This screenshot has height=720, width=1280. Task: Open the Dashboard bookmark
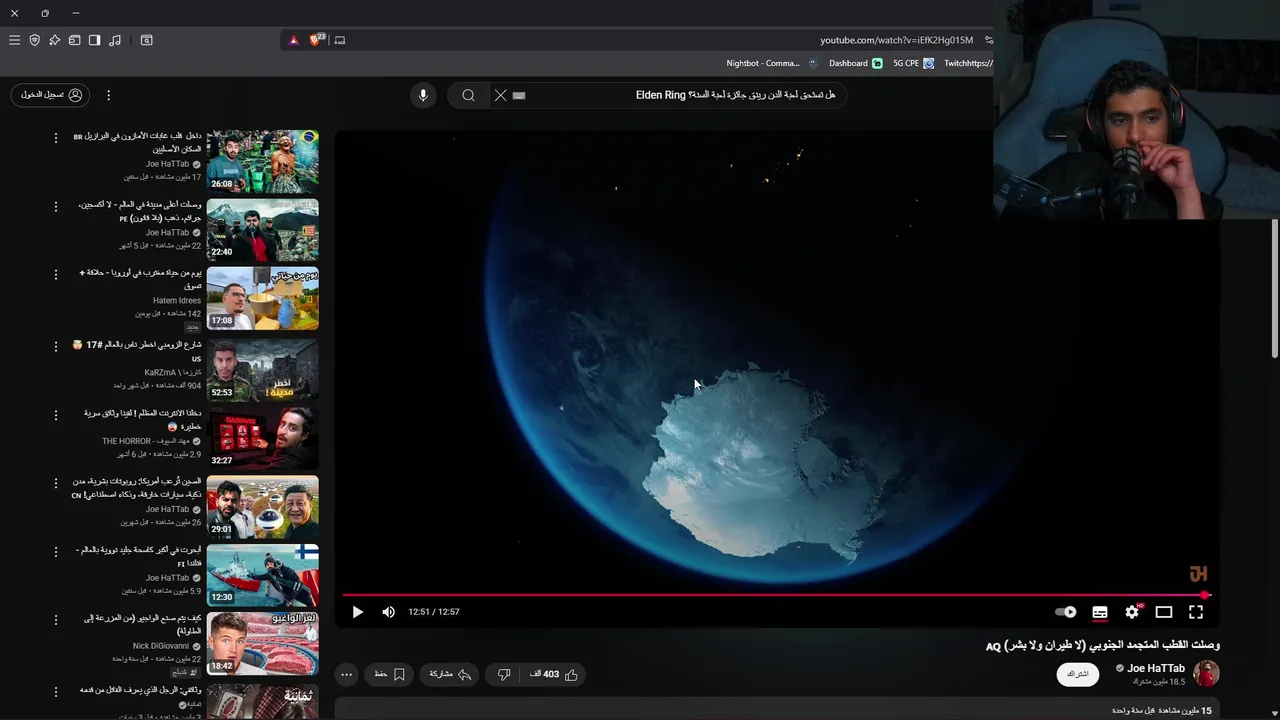tap(856, 63)
